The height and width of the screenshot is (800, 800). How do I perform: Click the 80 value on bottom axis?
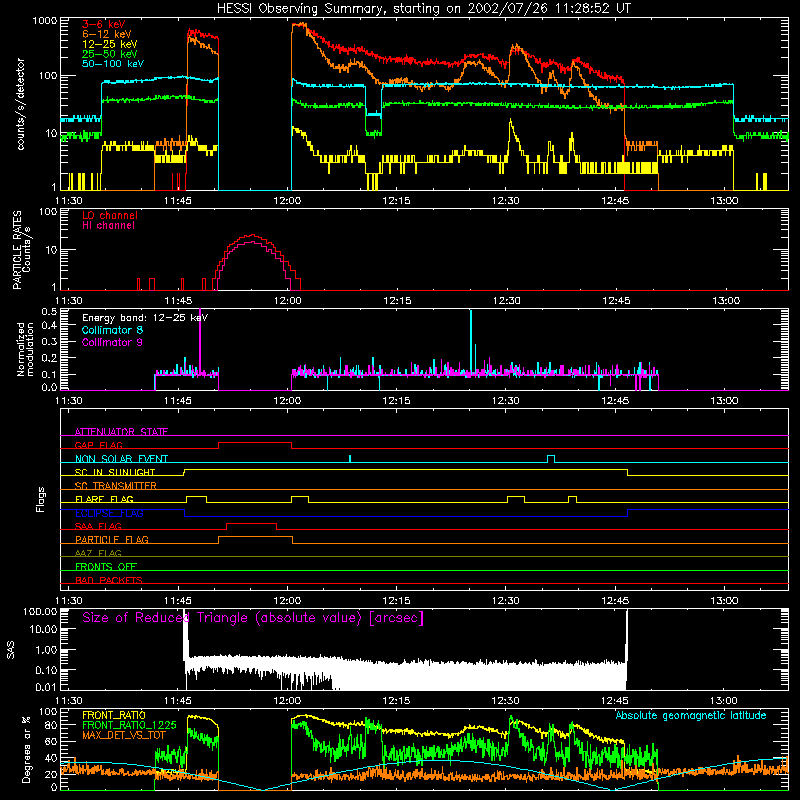point(51,725)
